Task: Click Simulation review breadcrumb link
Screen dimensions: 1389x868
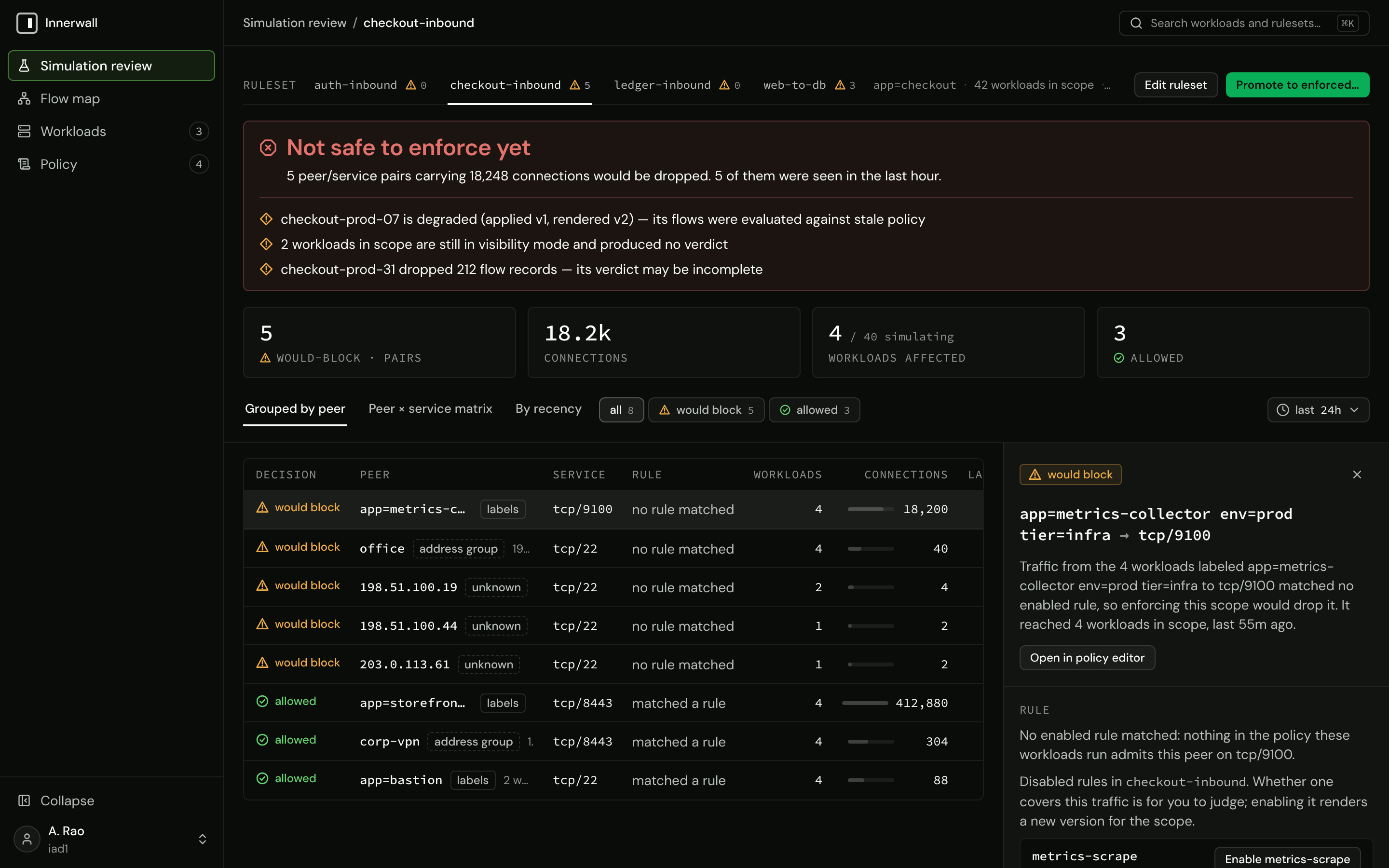Action: (x=295, y=23)
